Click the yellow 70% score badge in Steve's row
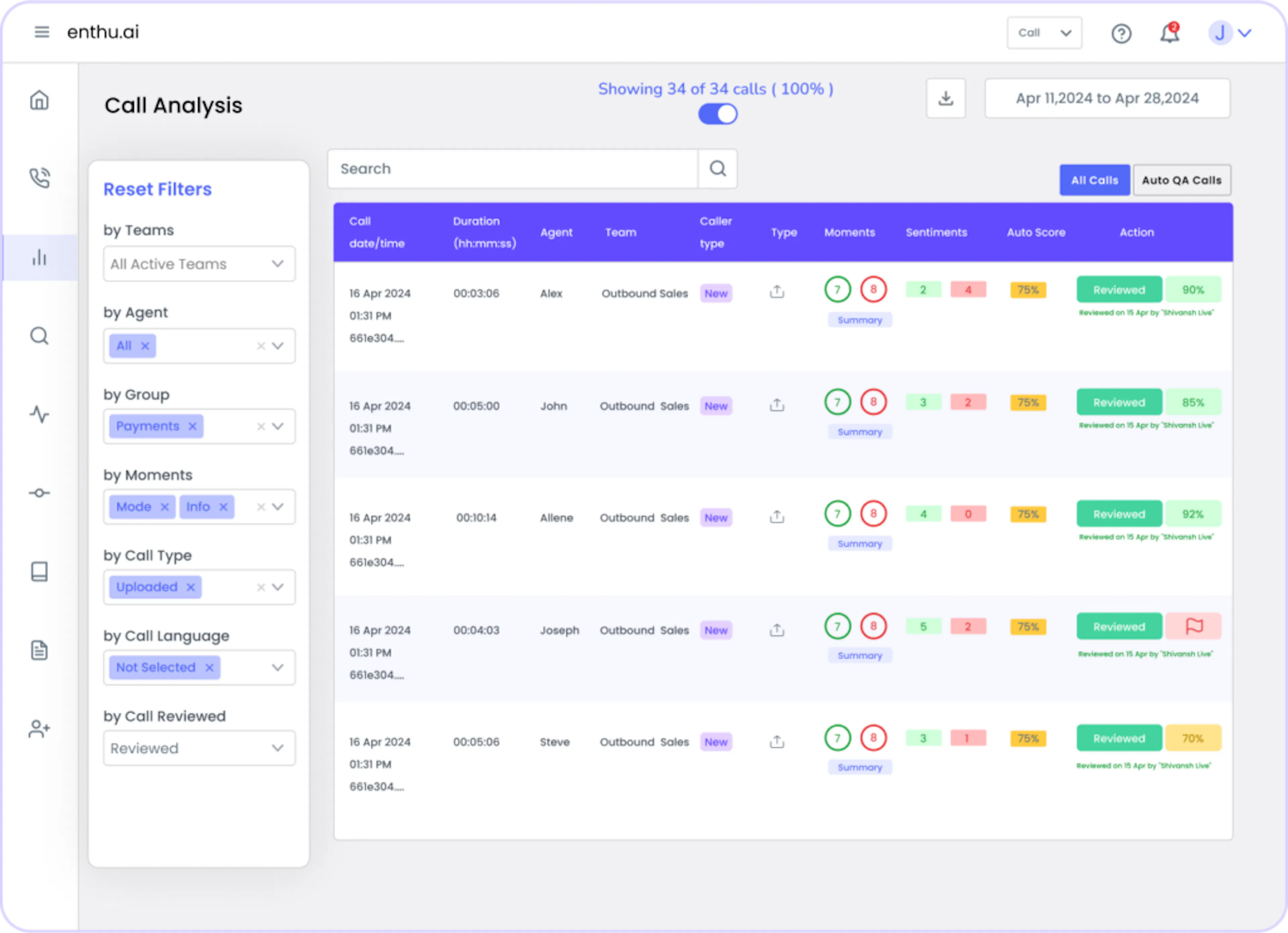Screen dimensions: 1288x933 coord(1193,738)
